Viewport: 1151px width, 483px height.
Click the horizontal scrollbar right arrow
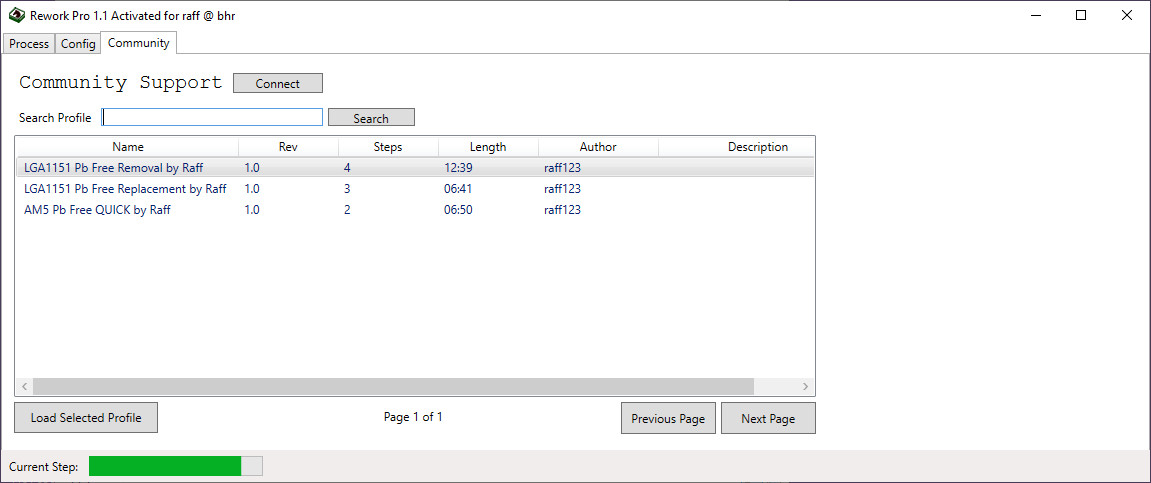pos(805,386)
